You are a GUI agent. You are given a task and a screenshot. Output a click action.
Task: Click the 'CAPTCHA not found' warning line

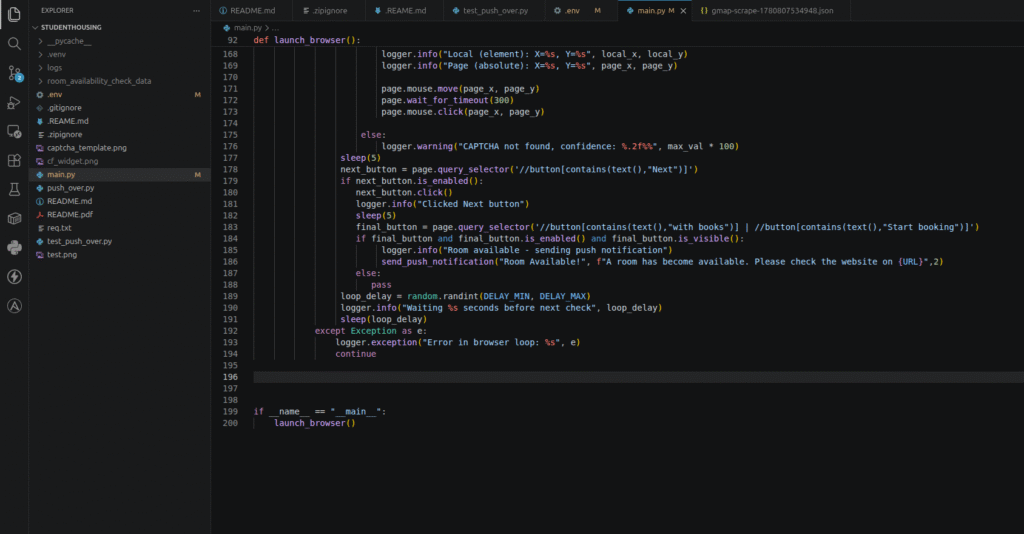pyautogui.click(x=560, y=146)
